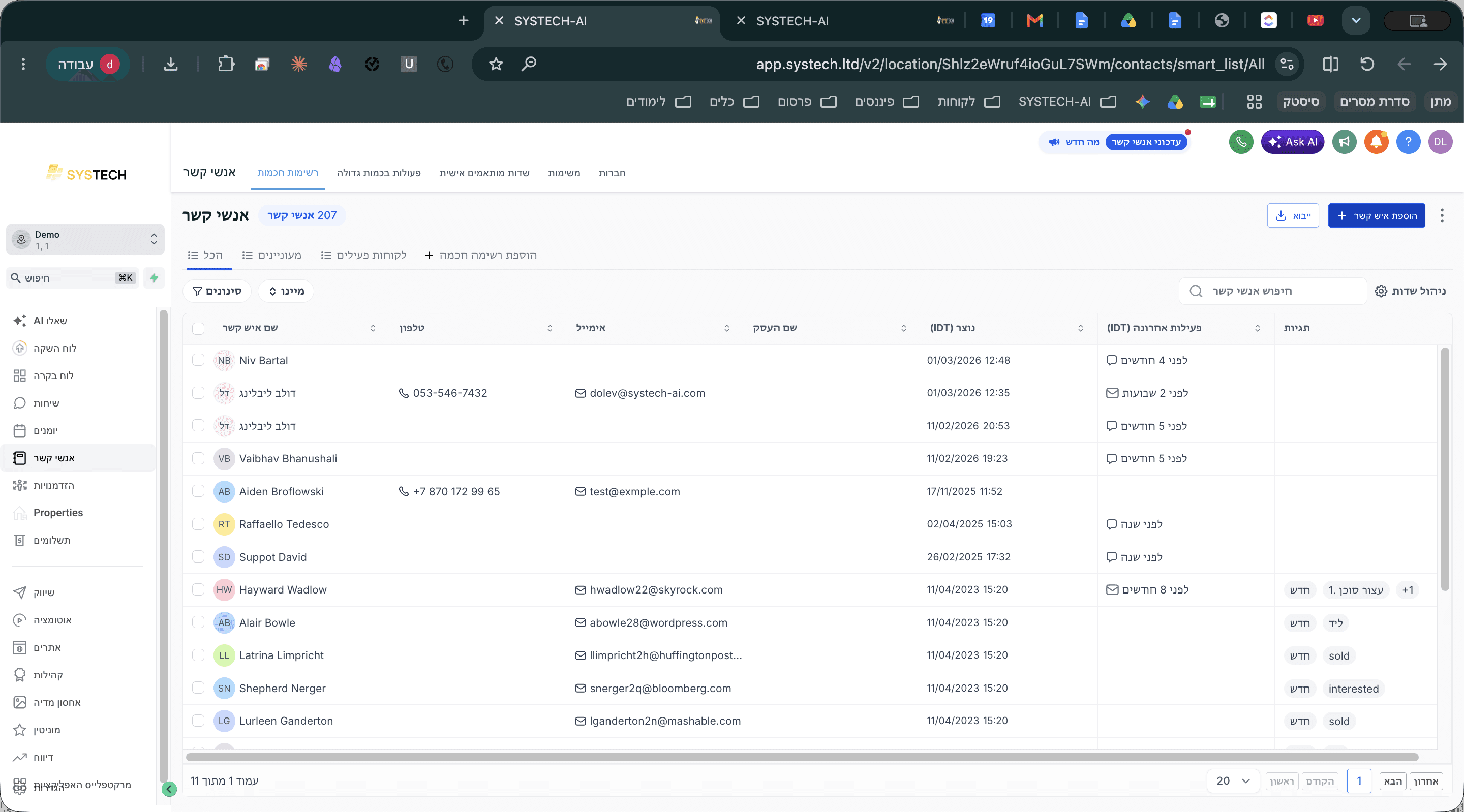Sort by the company name column arrows
1464x812 pixels.
[904, 328]
